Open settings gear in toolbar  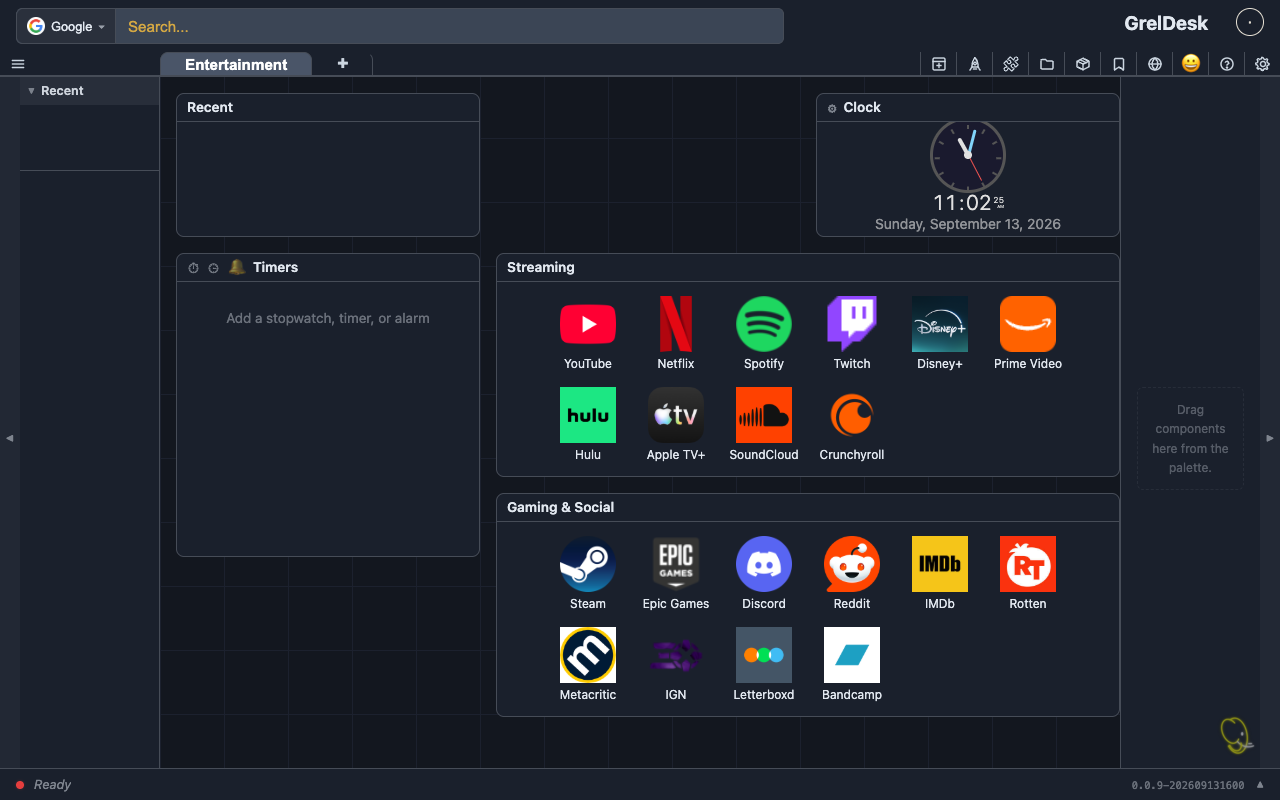click(1263, 64)
